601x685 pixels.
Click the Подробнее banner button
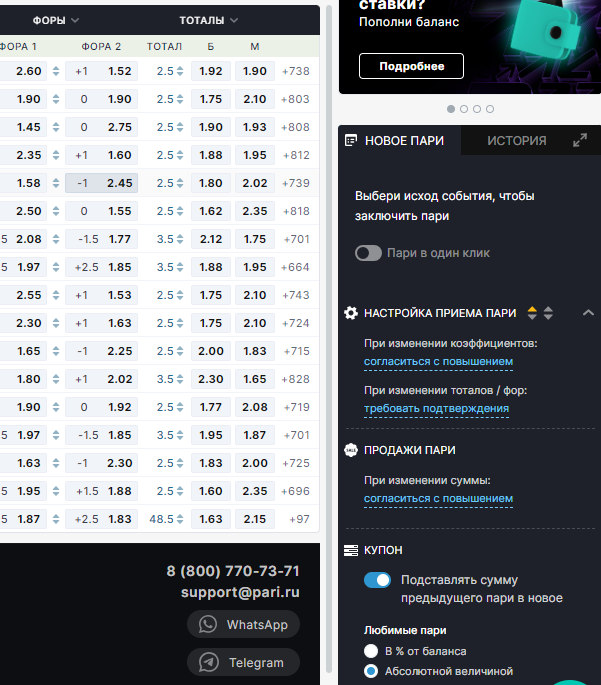(x=411, y=66)
